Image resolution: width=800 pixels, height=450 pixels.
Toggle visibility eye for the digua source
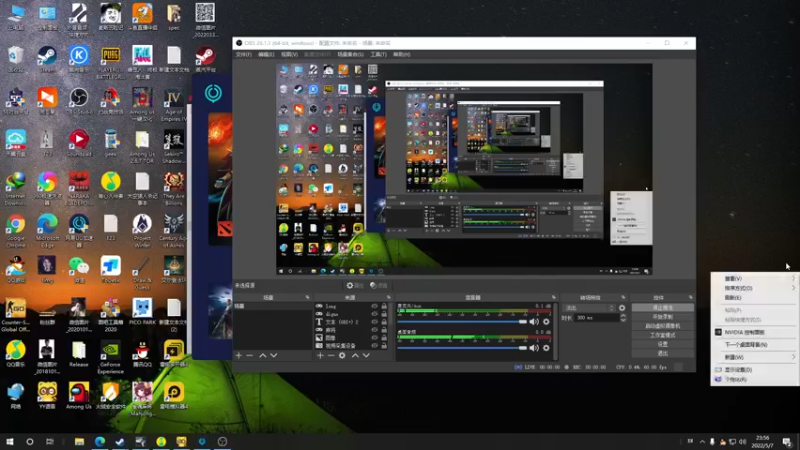[374, 314]
